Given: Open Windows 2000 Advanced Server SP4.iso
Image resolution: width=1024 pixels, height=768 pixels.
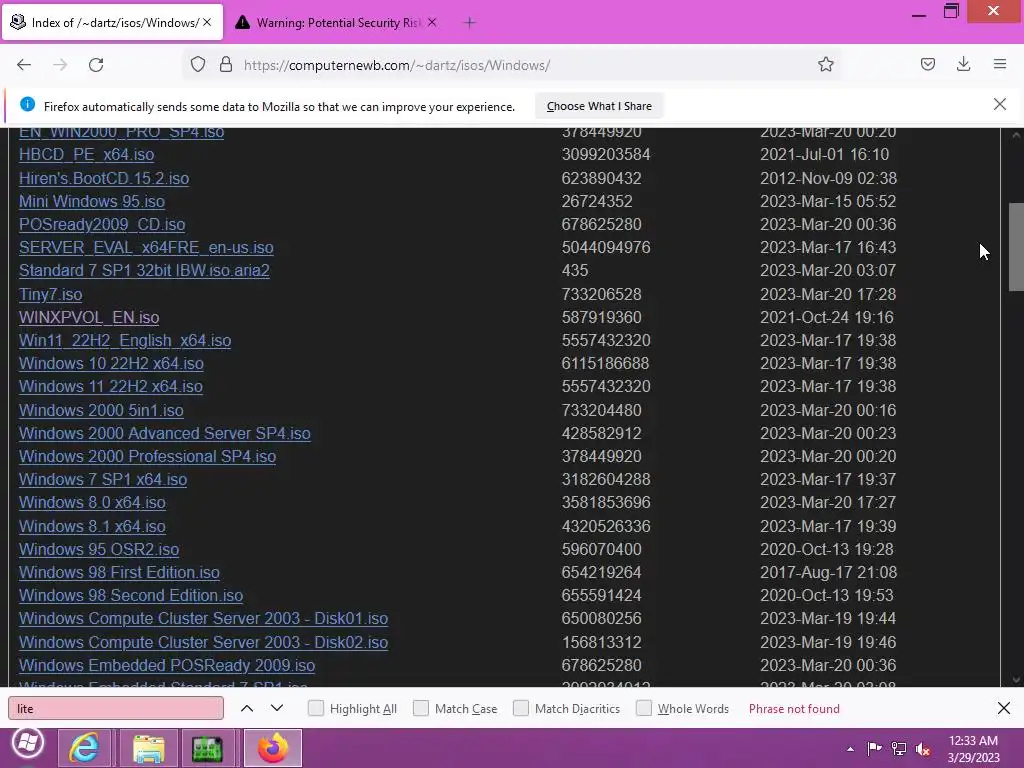Looking at the screenshot, I should pyautogui.click(x=165, y=433).
